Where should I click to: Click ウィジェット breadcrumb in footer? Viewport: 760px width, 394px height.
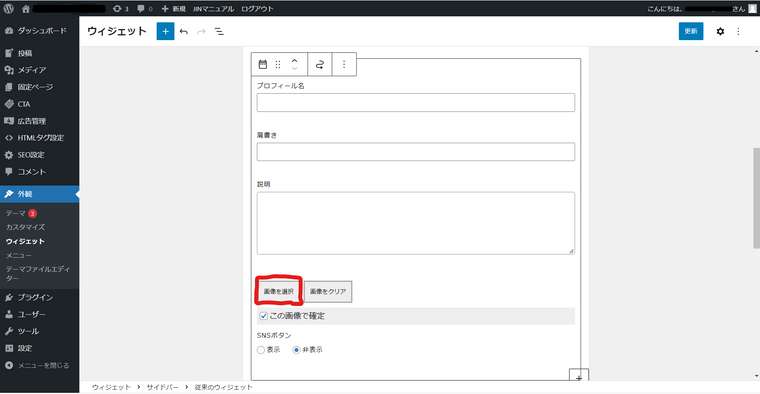(x=111, y=387)
